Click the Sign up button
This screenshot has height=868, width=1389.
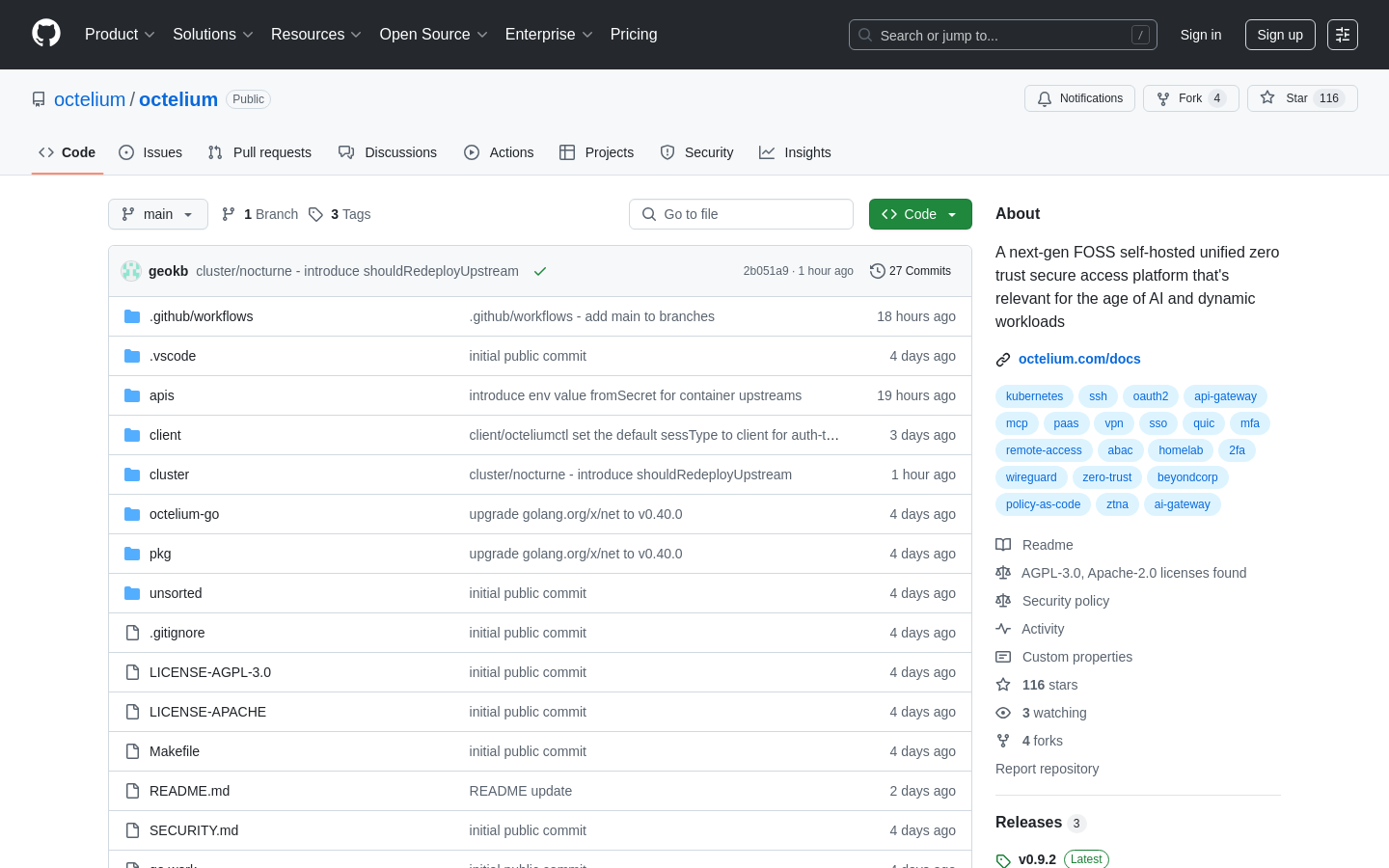coord(1280,35)
